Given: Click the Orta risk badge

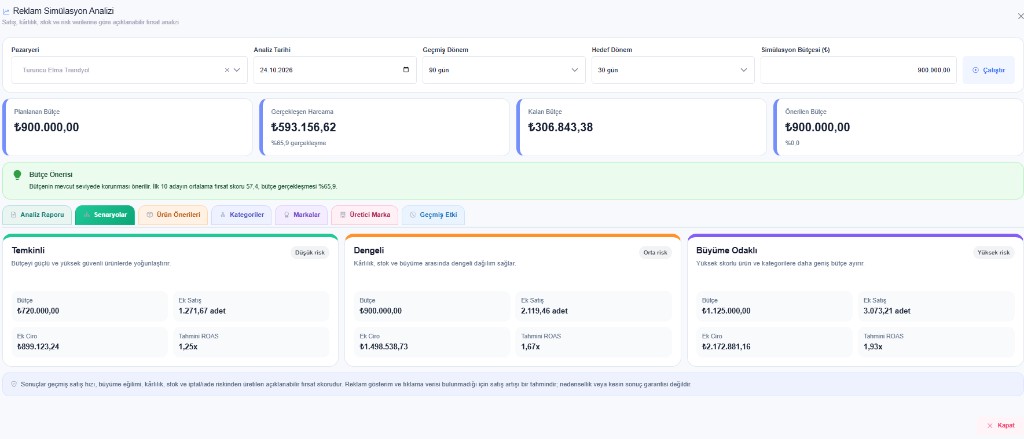Looking at the screenshot, I should click(655, 253).
